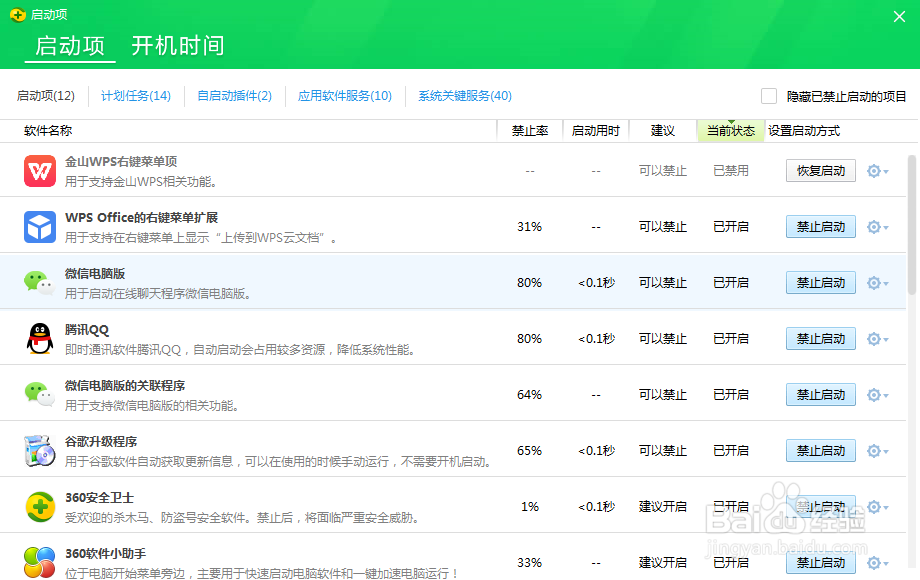Image resolution: width=920 pixels, height=580 pixels.
Task: Sort by the 当前状态 column header
Action: pos(731,130)
